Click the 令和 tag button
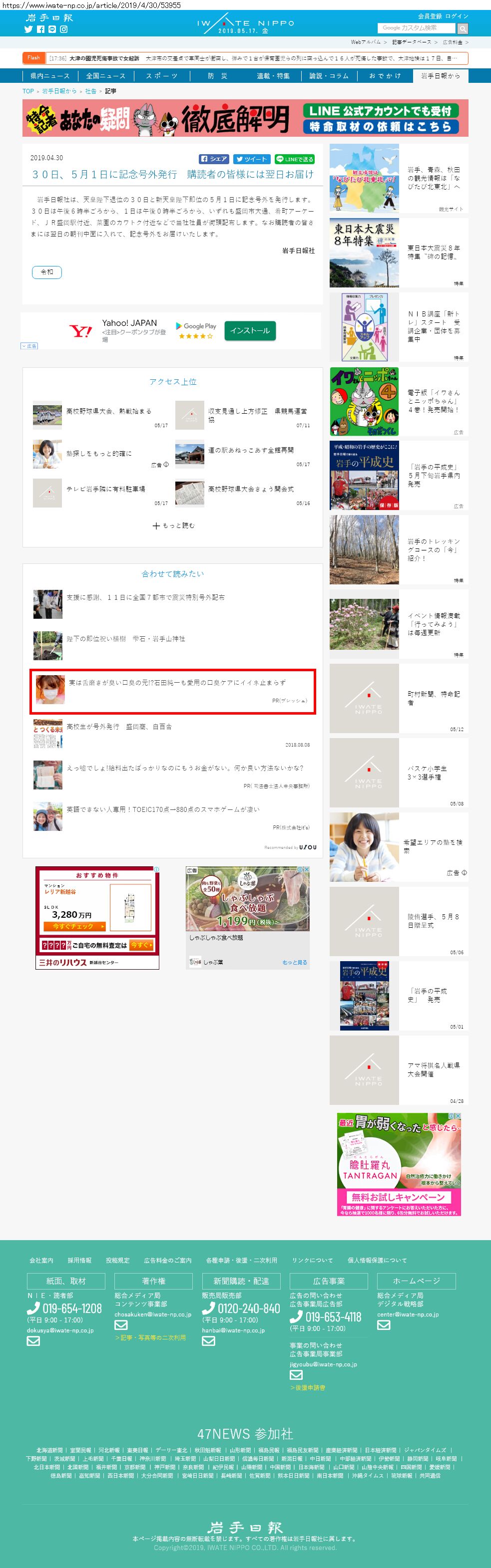 point(47,272)
